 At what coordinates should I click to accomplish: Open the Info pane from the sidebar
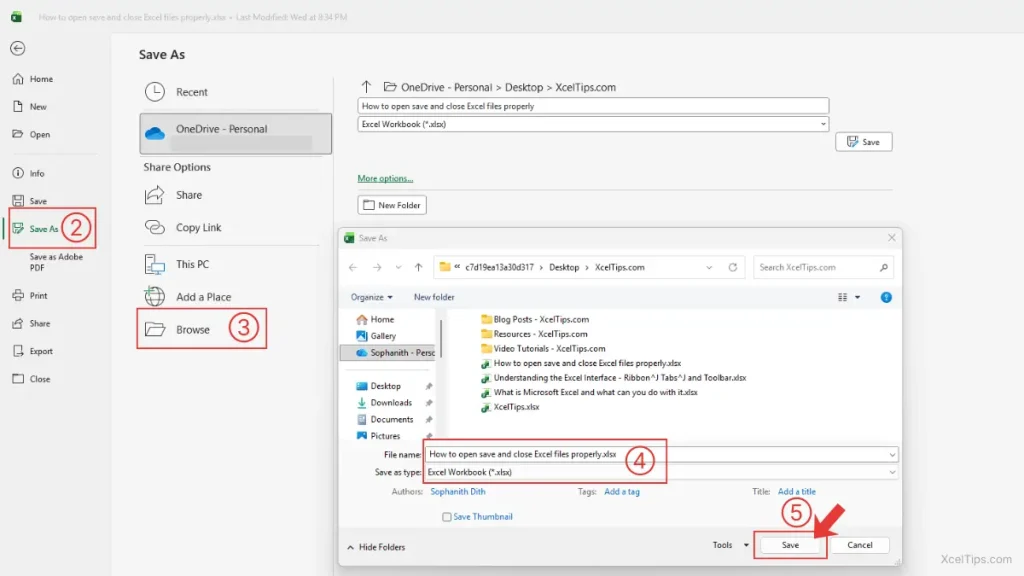pyautogui.click(x=33, y=173)
